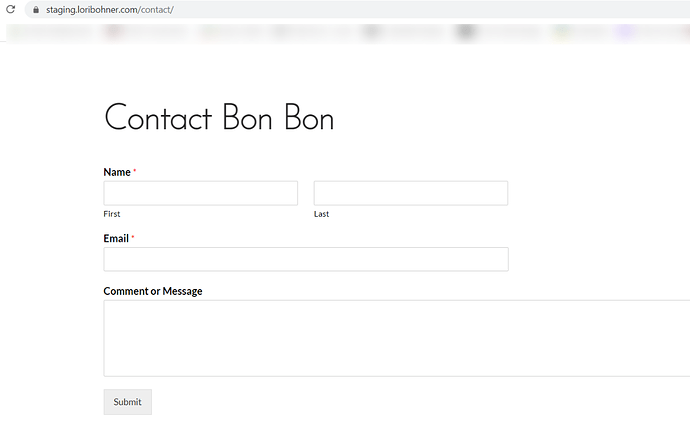Click the 'Contact Bon Bon' page heading
The height and width of the screenshot is (446, 690).
pyautogui.click(x=218, y=118)
